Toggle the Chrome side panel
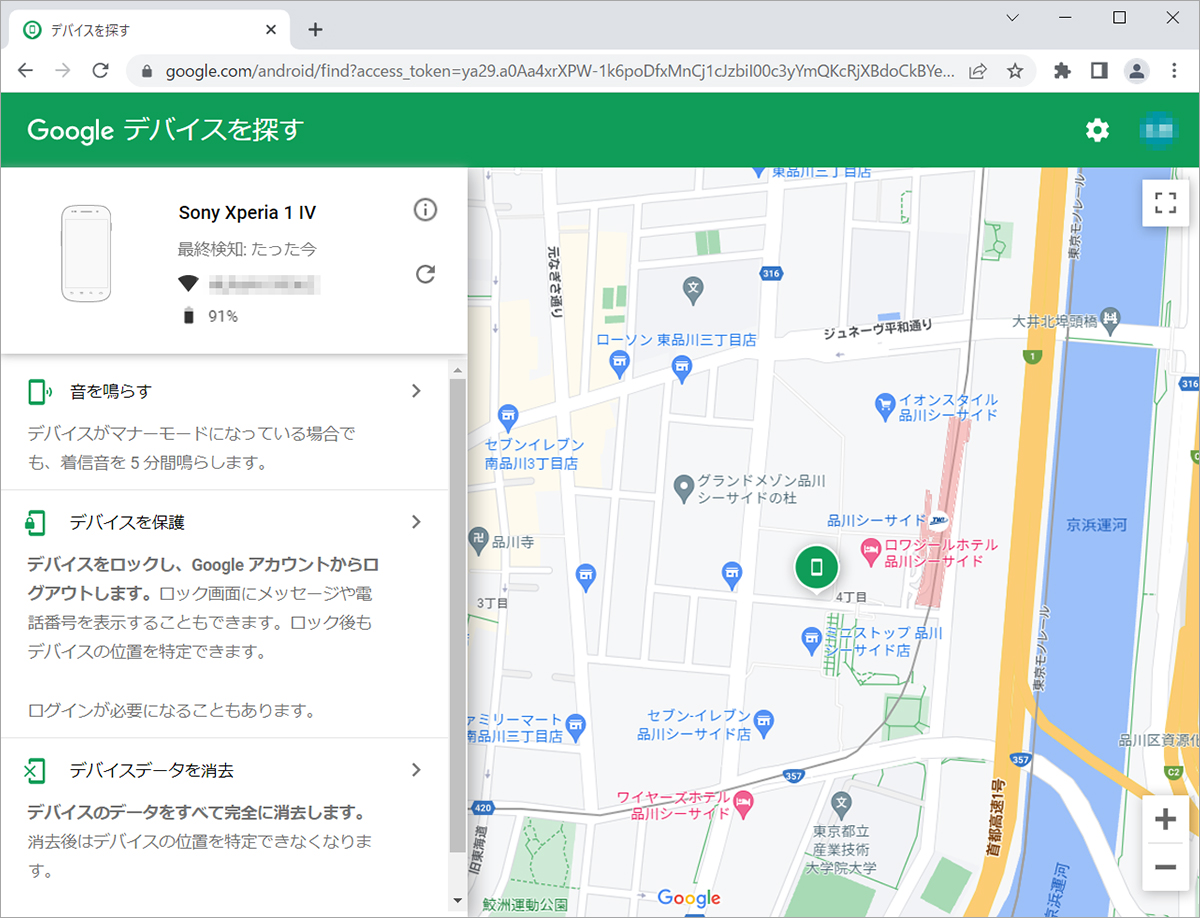Viewport: 1200px width, 918px height. 1099,71
